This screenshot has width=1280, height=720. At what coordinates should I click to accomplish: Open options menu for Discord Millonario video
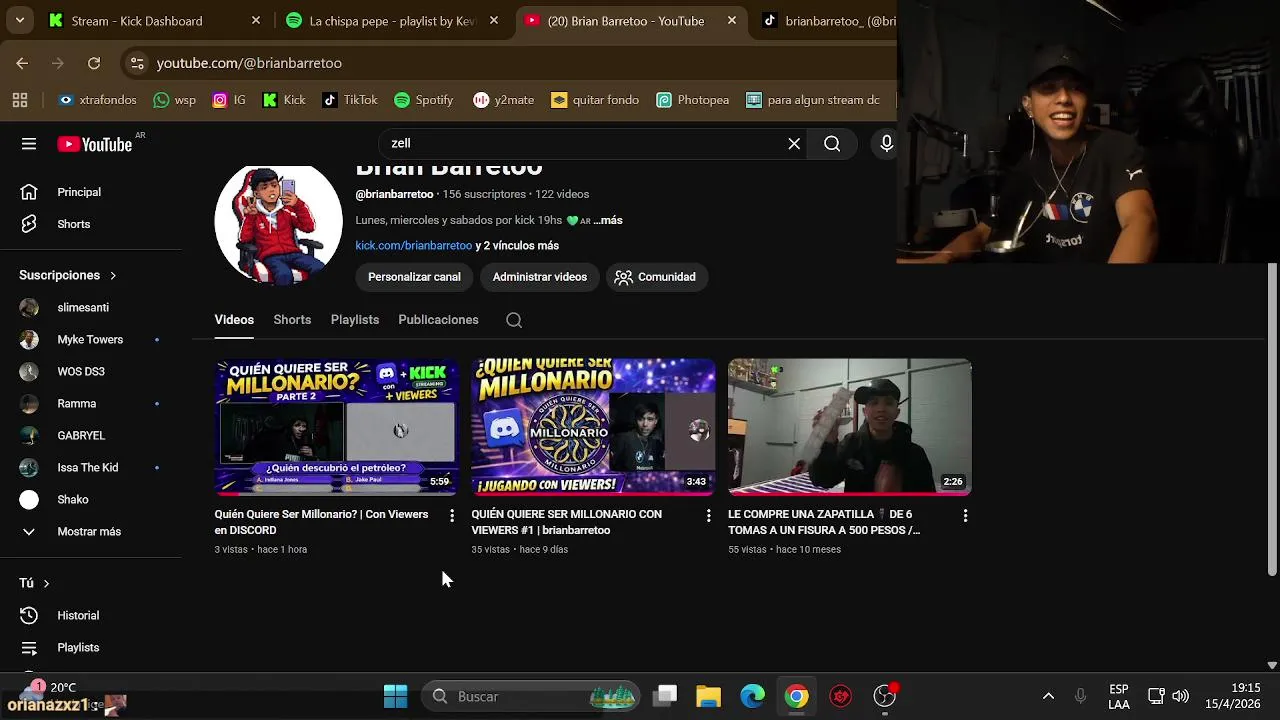pyautogui.click(x=452, y=516)
